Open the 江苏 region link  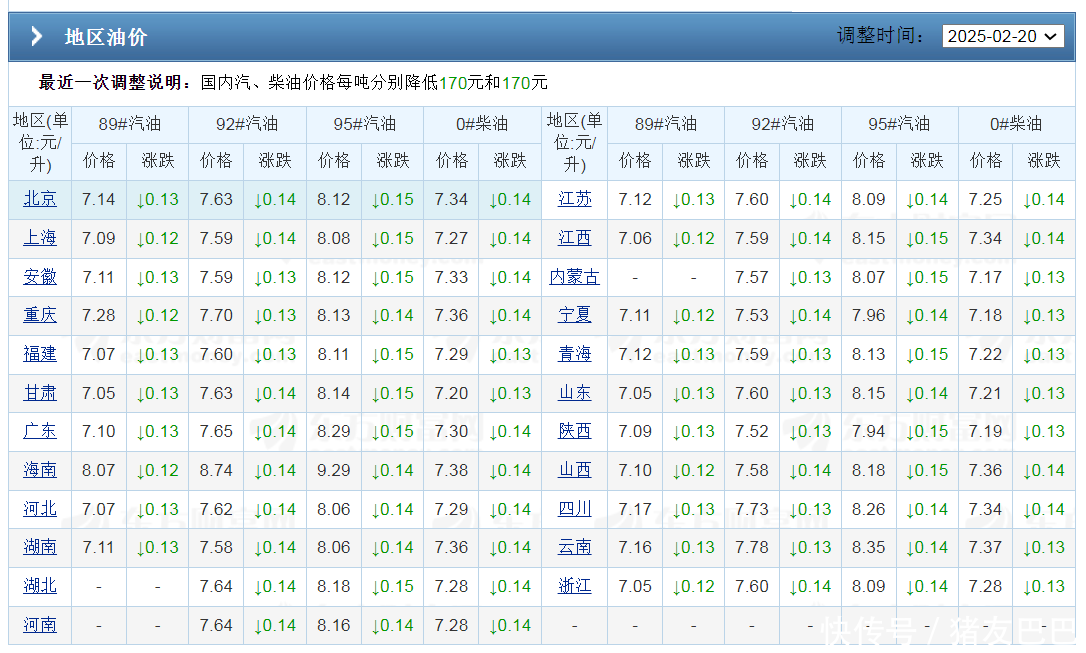[x=575, y=199]
